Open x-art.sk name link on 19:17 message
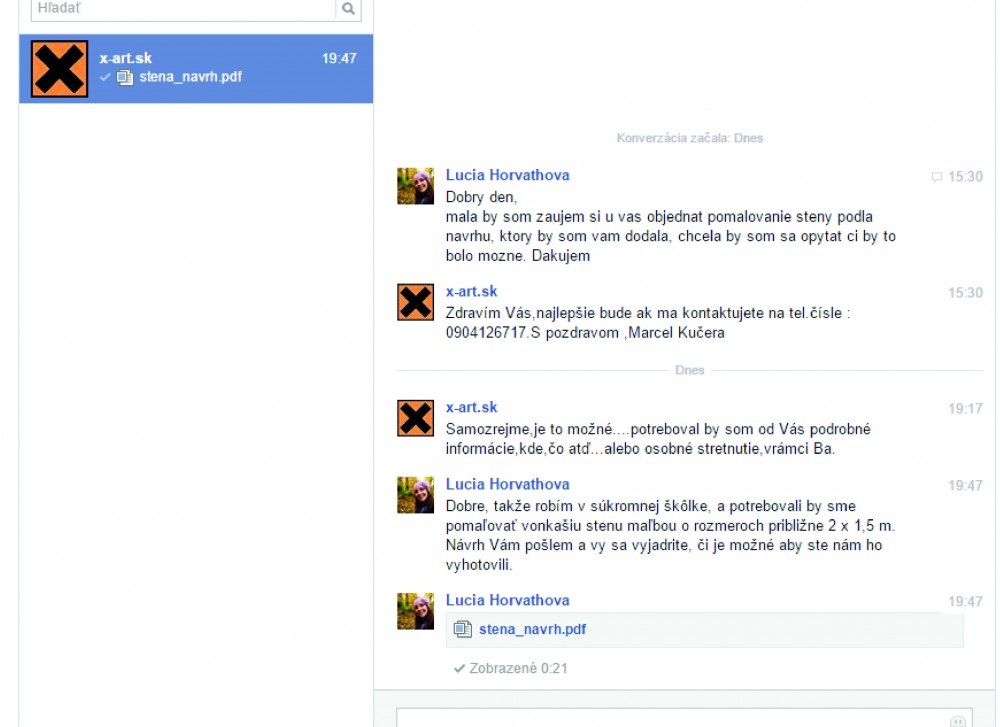1000x727 pixels. point(471,408)
